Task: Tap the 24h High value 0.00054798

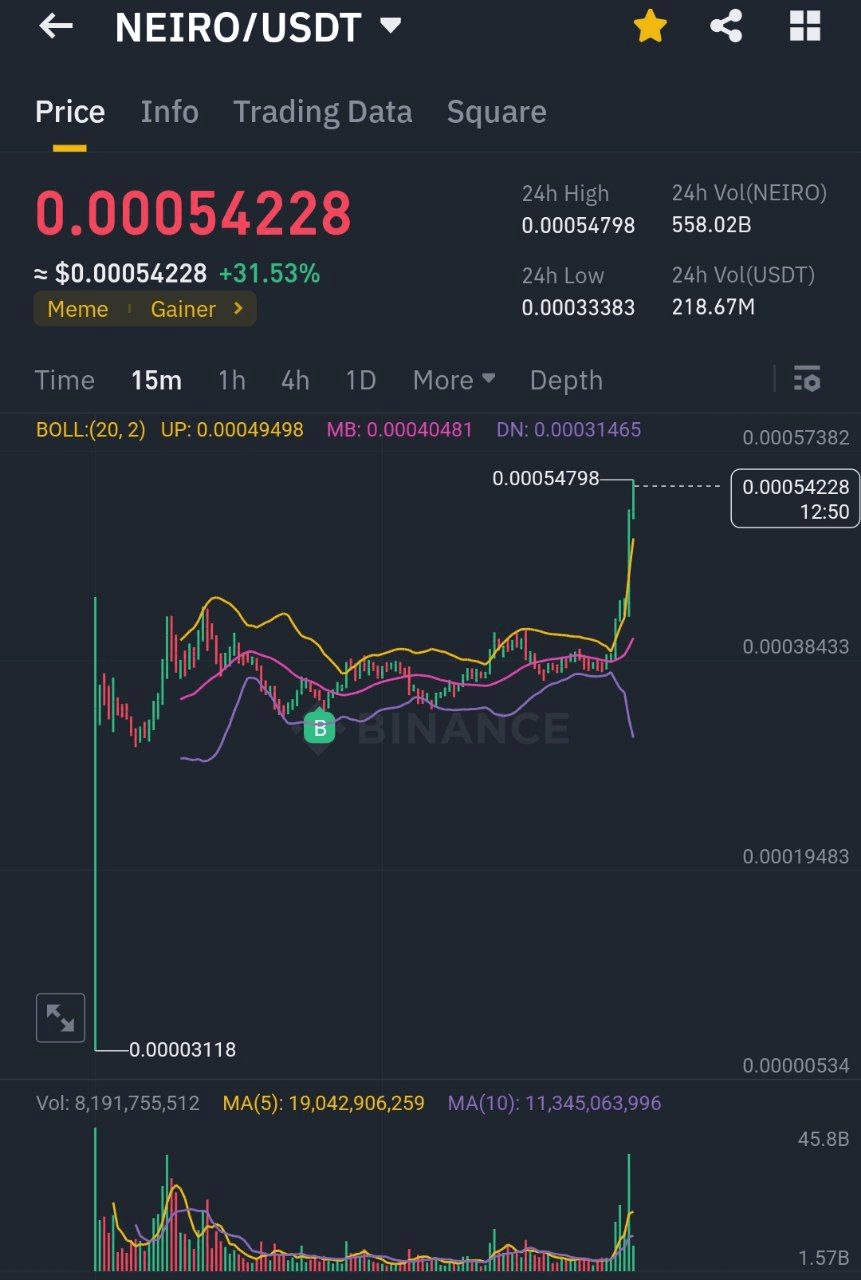Action: click(x=578, y=225)
